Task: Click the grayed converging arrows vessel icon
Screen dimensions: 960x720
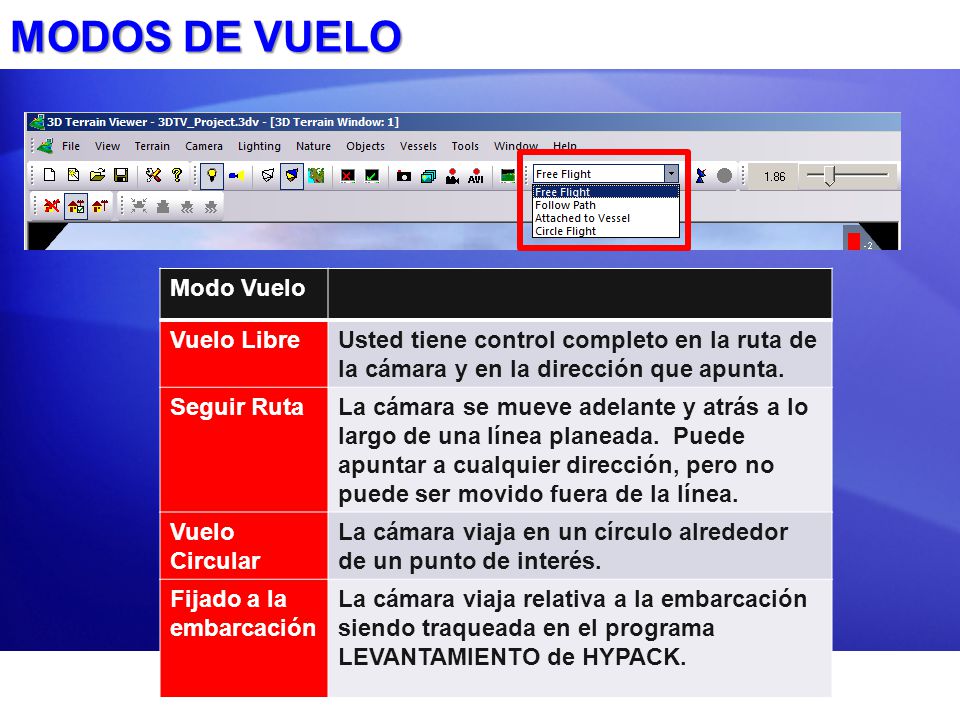Action: pos(139,206)
